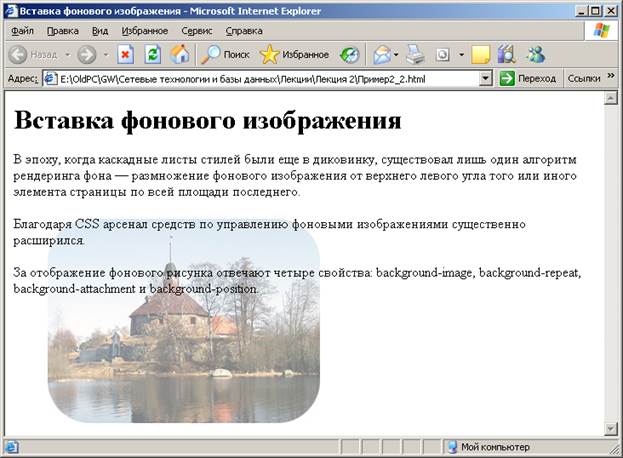Image resolution: width=623 pixels, height=458 pixels.
Task: Open the Сервис menu
Action: pos(197,31)
